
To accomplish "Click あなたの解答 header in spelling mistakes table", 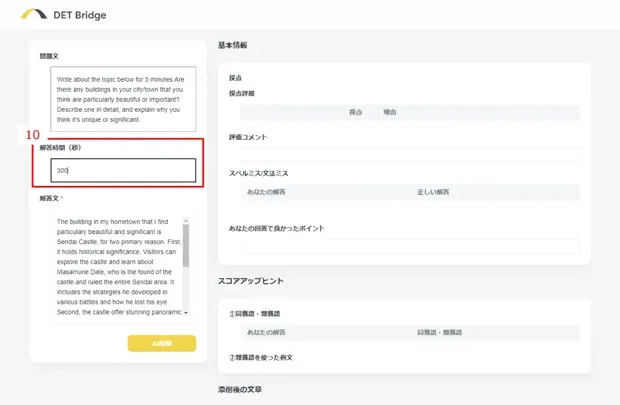I will tap(266, 192).
